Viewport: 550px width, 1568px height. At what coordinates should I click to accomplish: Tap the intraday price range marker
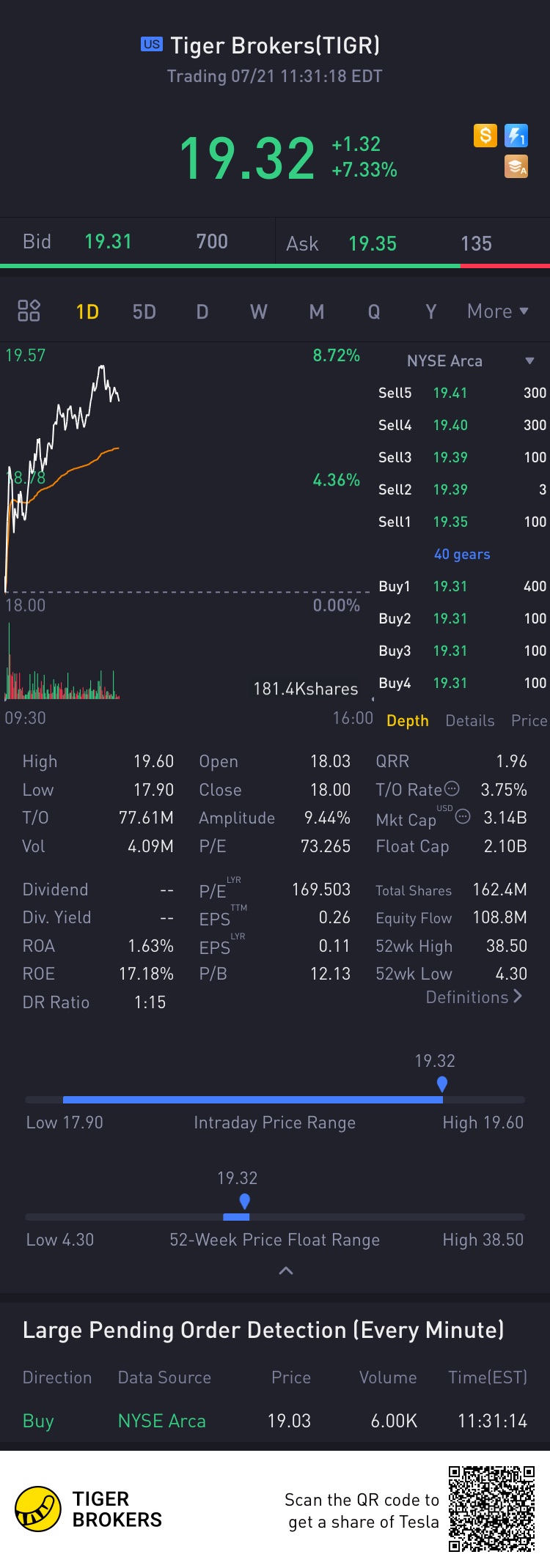(442, 1084)
